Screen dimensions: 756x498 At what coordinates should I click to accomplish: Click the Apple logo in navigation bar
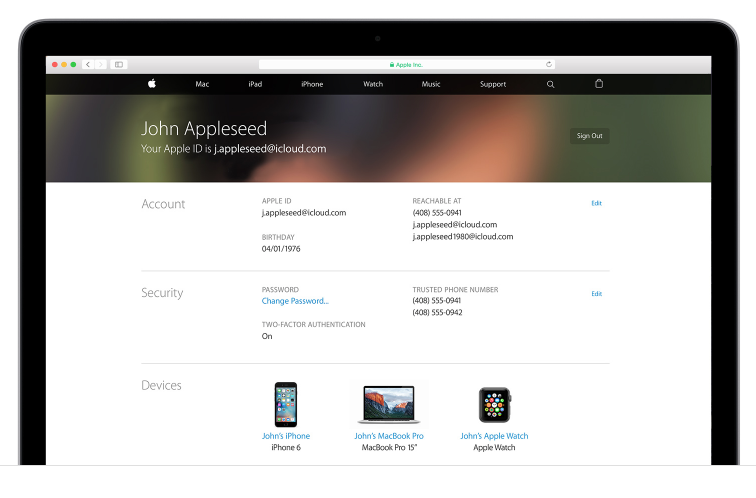(x=152, y=83)
